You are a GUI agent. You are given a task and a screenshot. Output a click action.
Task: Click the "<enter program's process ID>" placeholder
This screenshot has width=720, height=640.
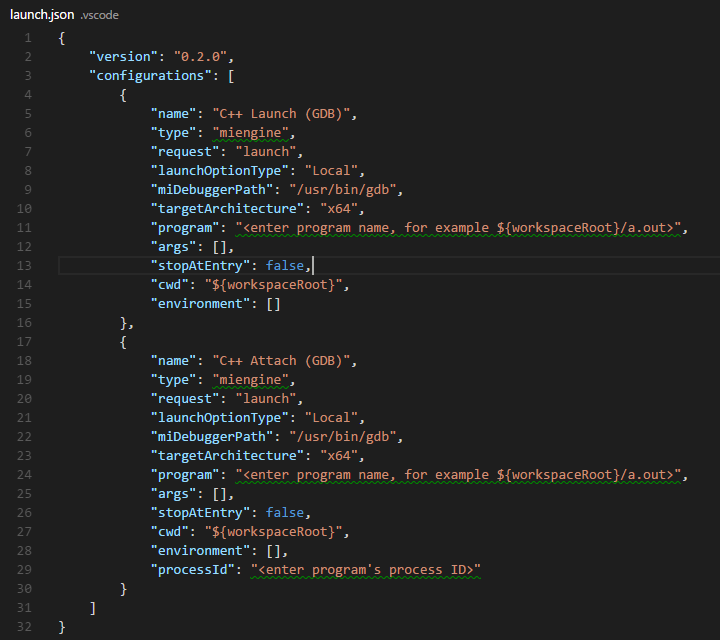coord(367,569)
